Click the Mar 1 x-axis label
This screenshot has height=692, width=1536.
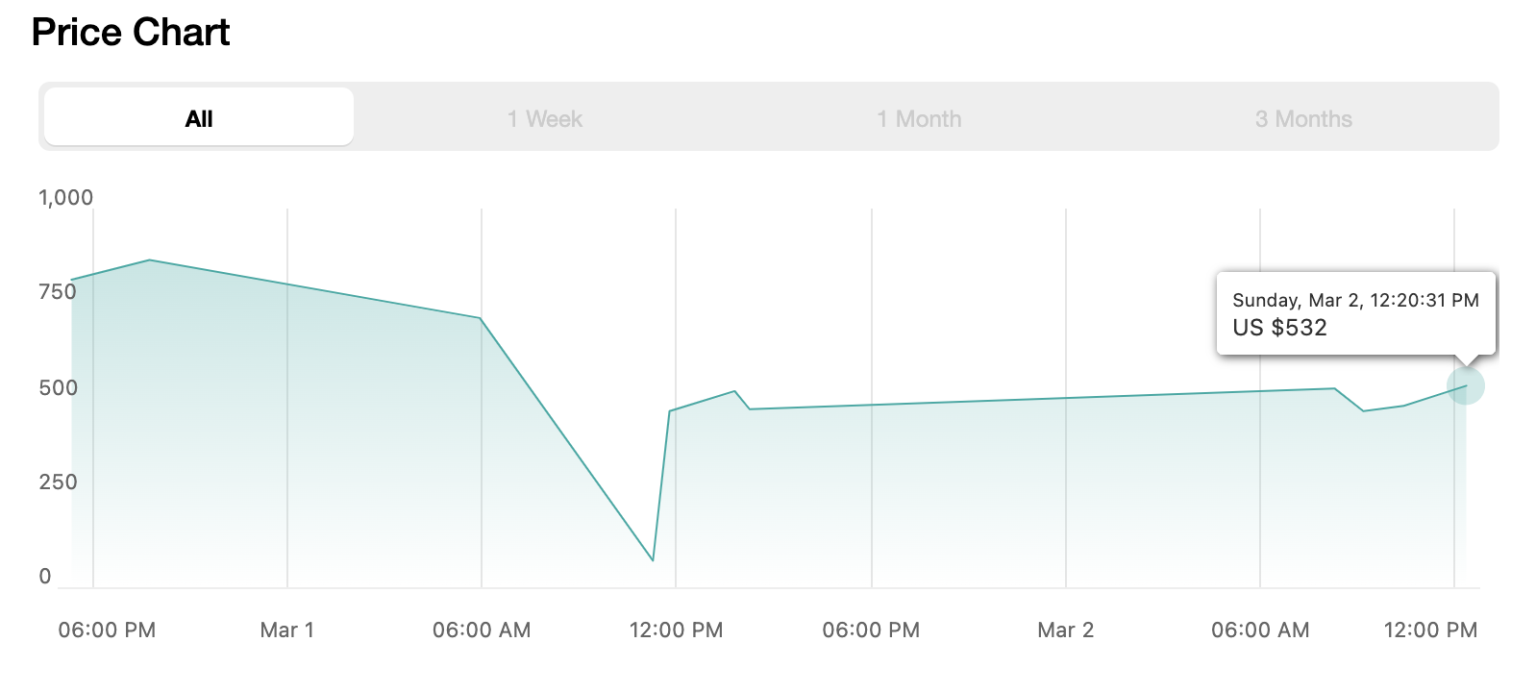(287, 630)
